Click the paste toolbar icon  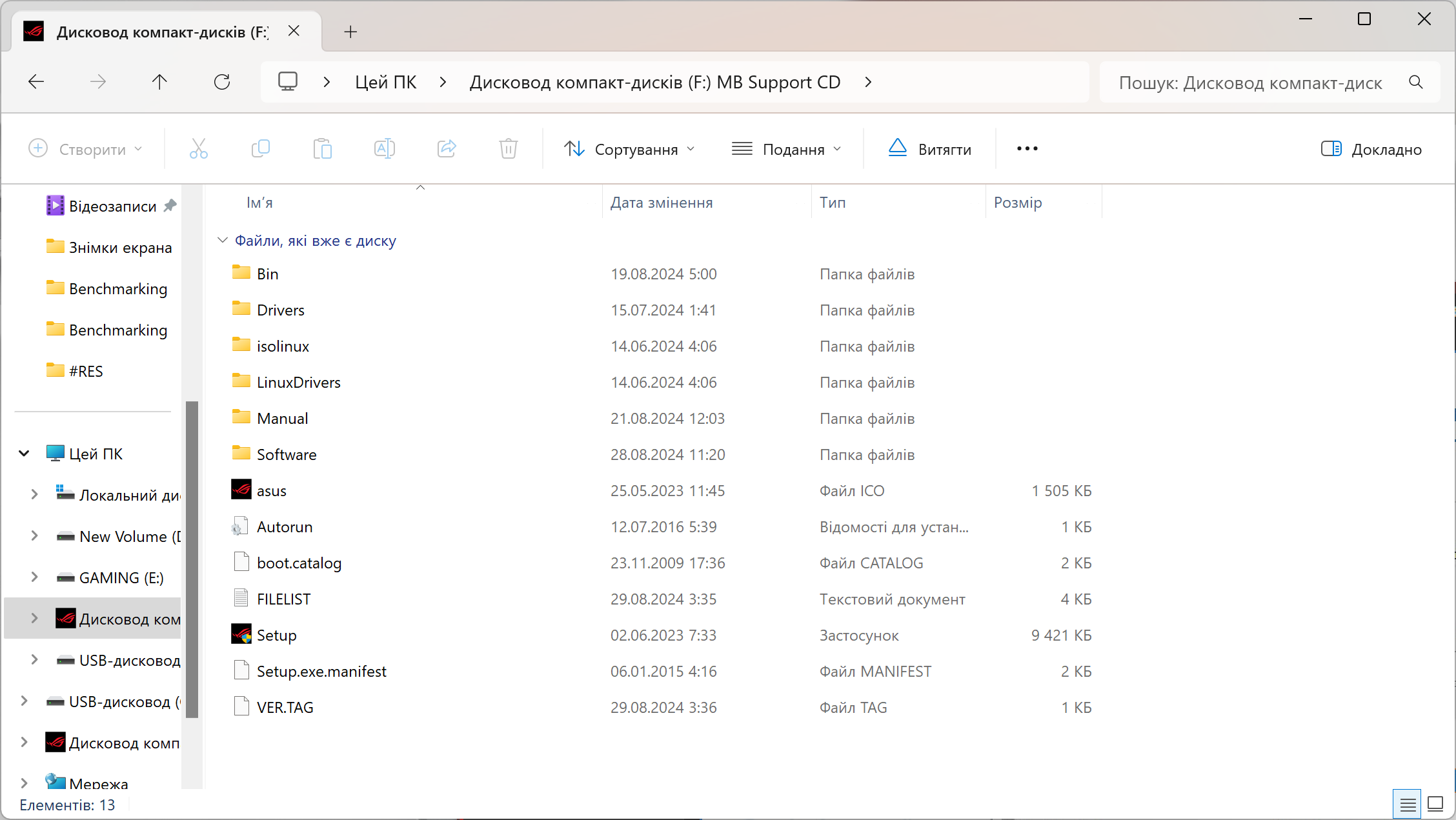pyautogui.click(x=322, y=148)
